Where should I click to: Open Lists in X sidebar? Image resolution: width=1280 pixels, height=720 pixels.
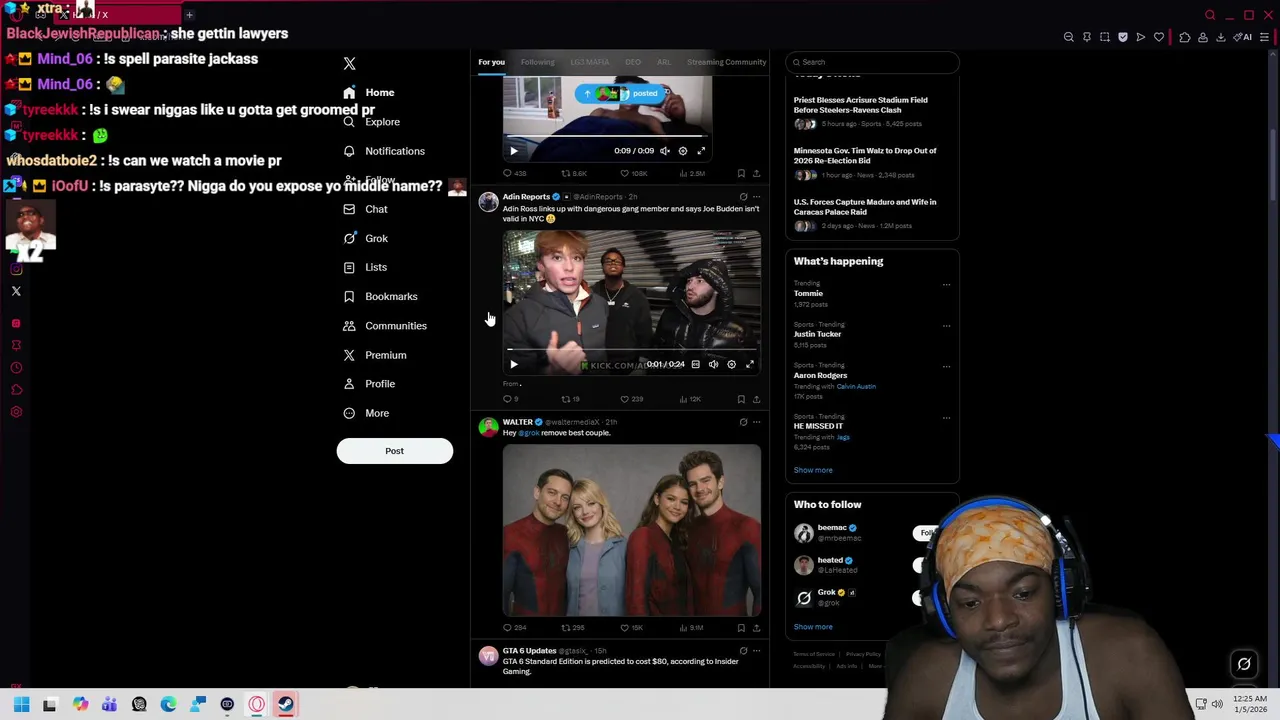click(365, 267)
